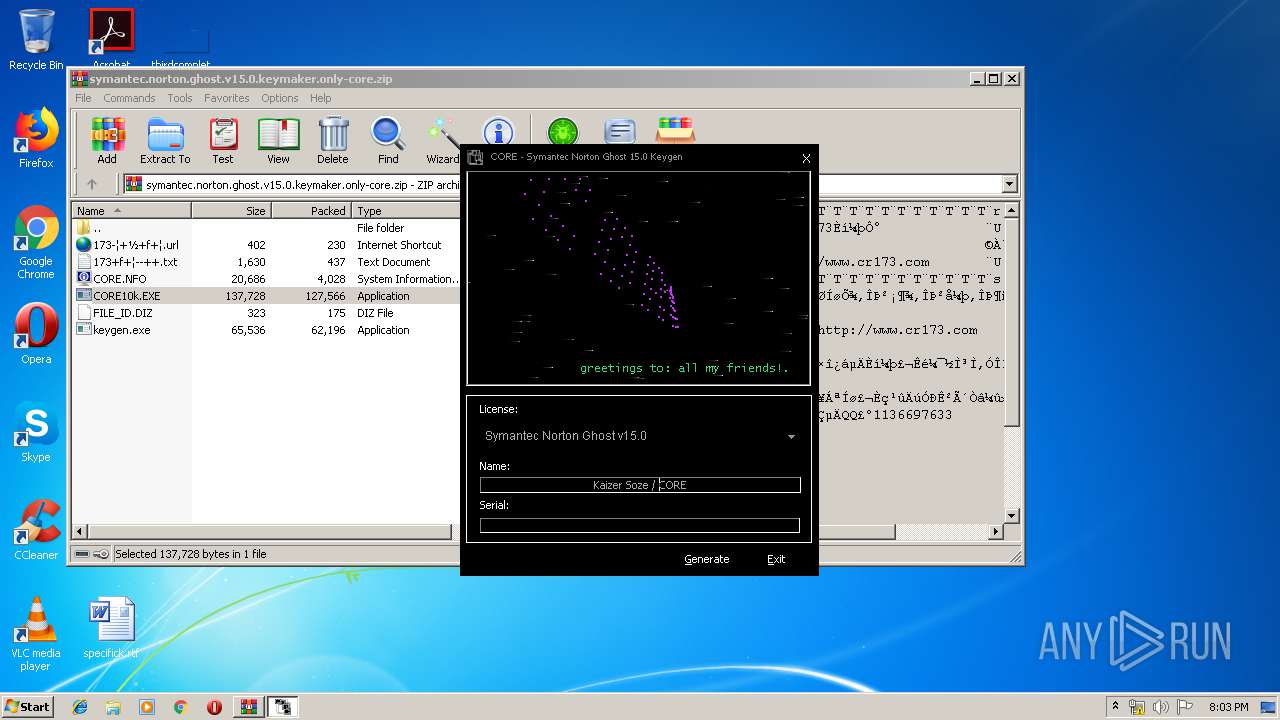Open the Options menu
Viewport: 1280px width, 720px height.
tap(280, 98)
